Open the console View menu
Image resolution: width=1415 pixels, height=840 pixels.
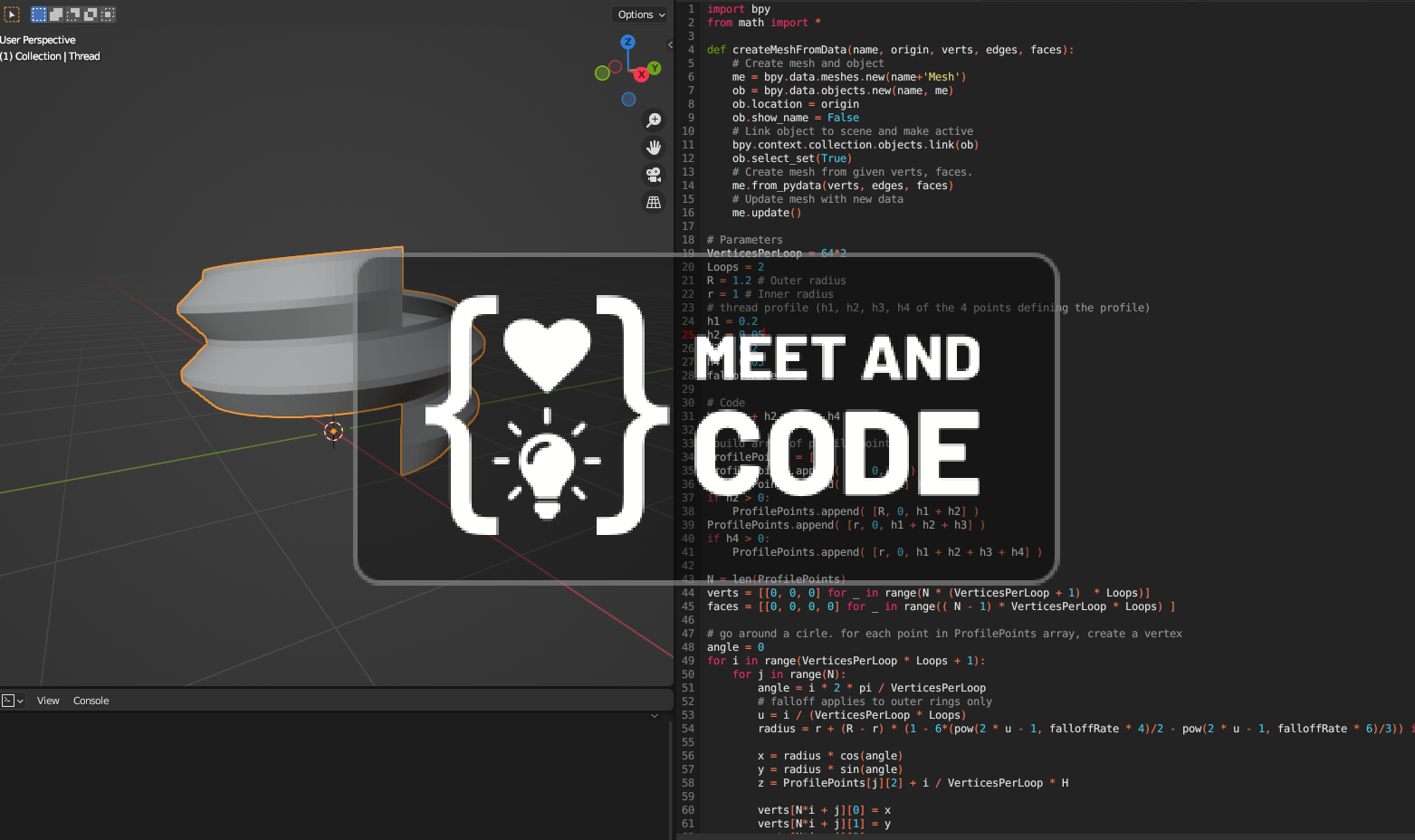48,701
